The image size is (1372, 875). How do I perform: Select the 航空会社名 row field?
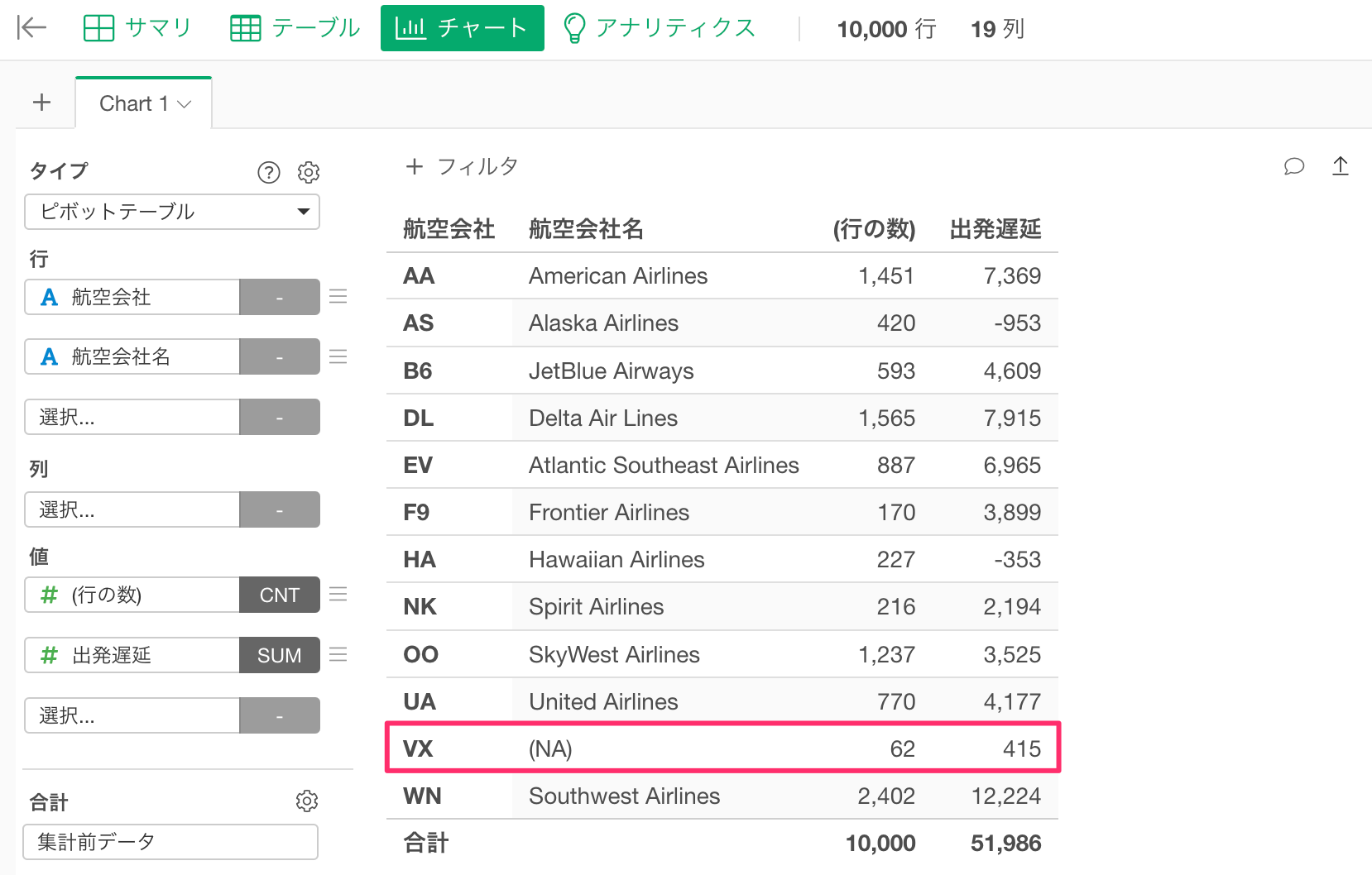click(x=132, y=356)
